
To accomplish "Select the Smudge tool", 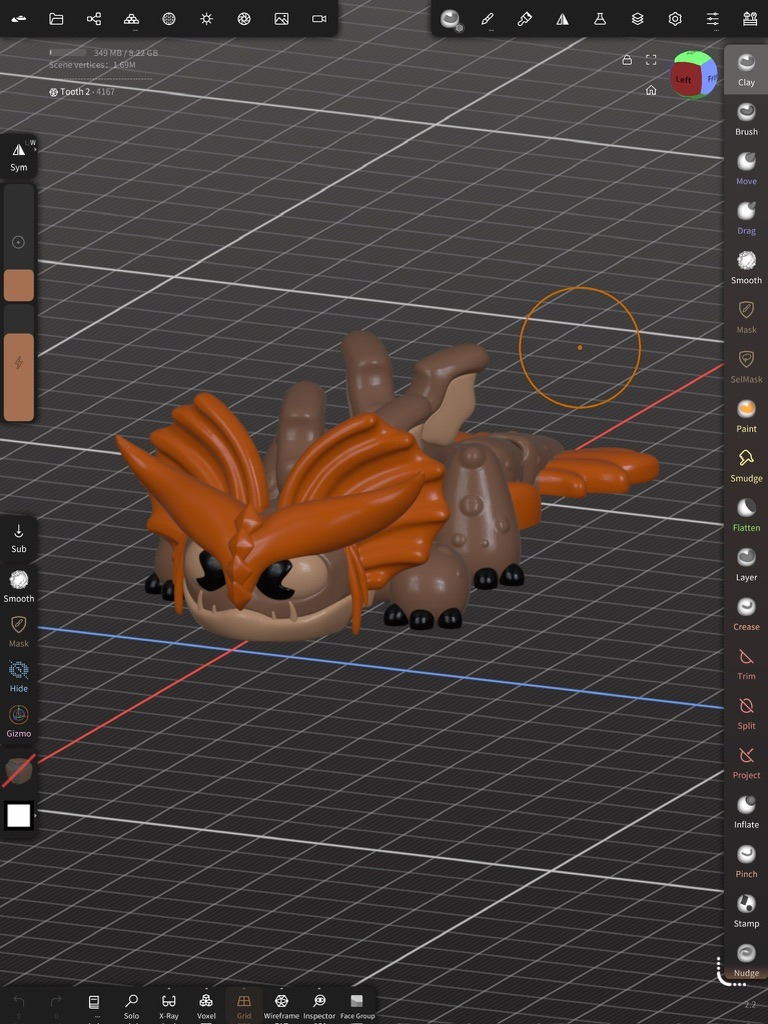I will 746,466.
